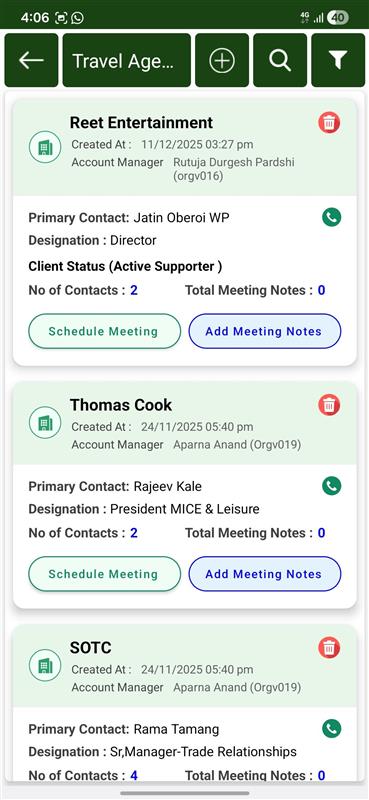This screenshot has width=369, height=800.
Task: Open search with the magnifier icon
Action: pyautogui.click(x=280, y=60)
